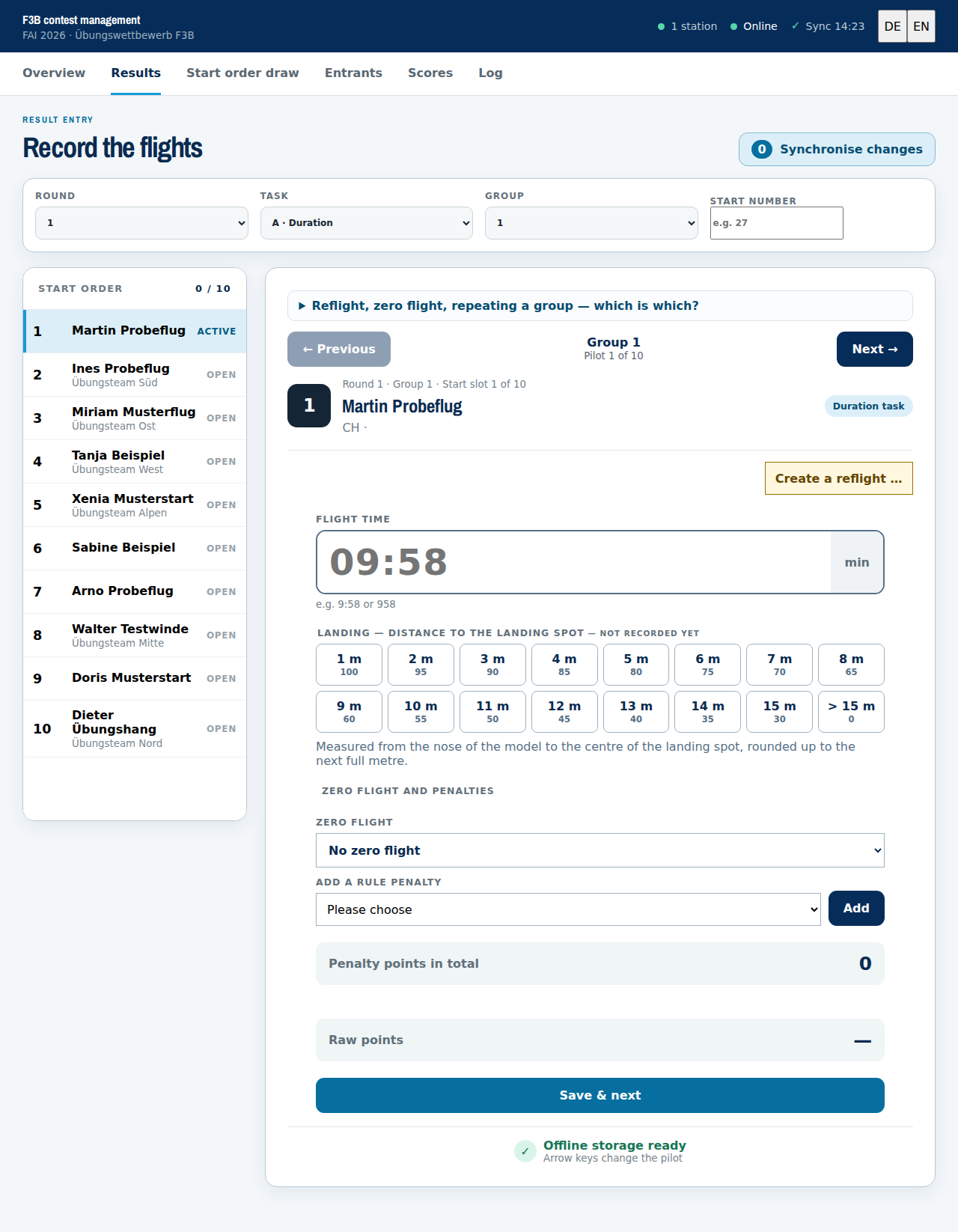Click the Add penalty button
Viewport: 958px width, 1232px height.
tap(856, 908)
